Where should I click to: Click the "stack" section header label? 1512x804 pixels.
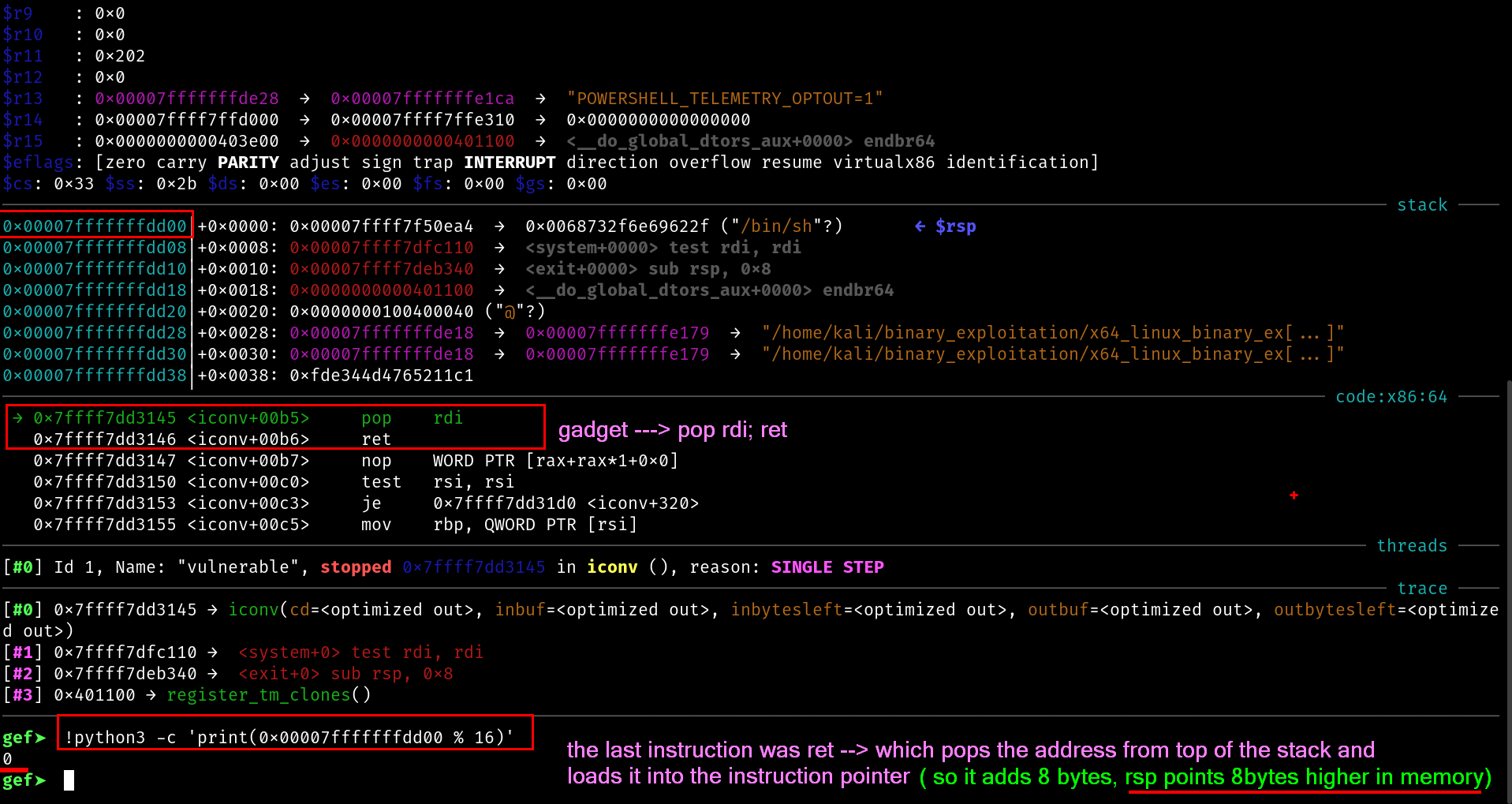point(1421,205)
